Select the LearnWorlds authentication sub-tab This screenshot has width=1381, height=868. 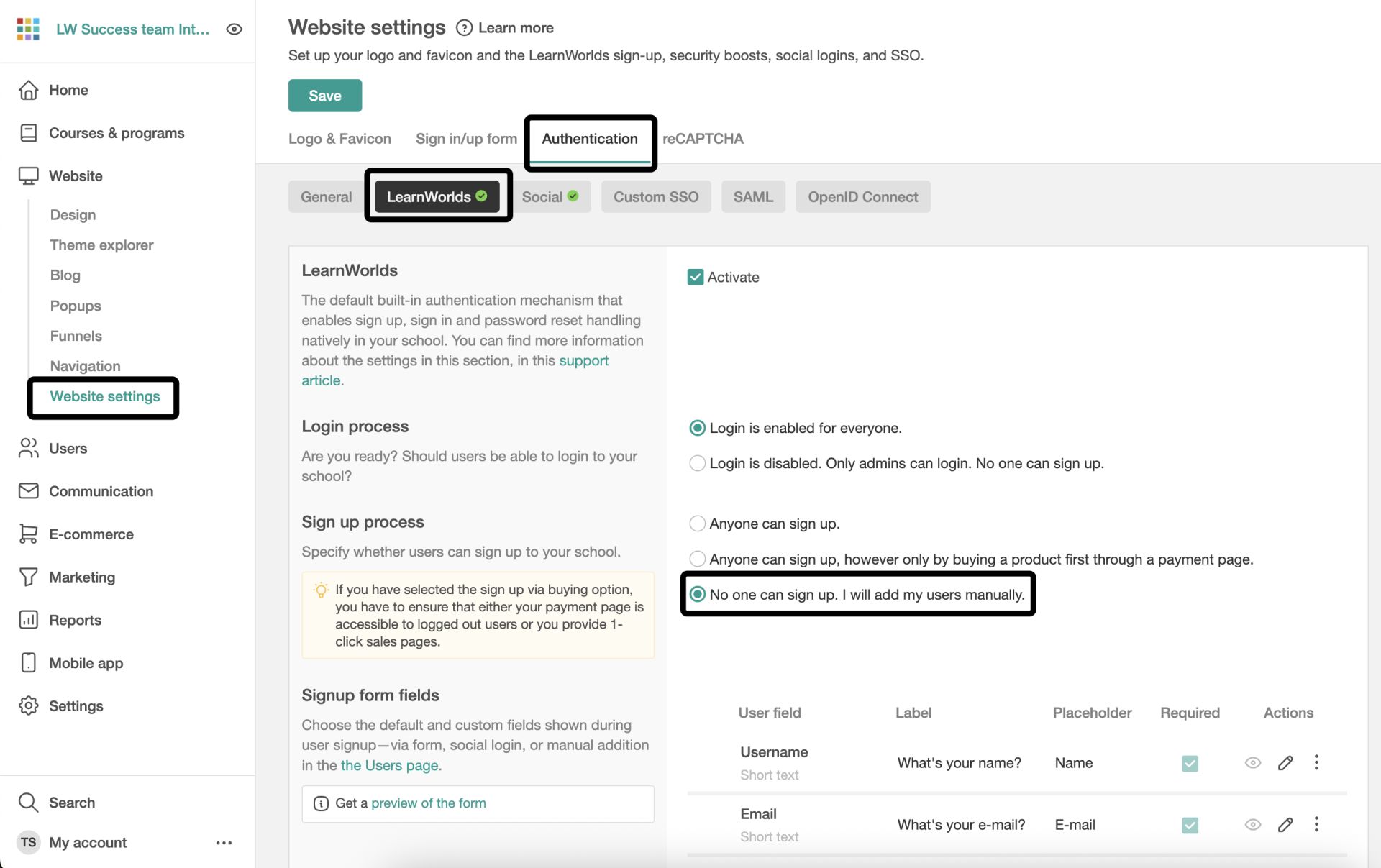pyautogui.click(x=437, y=197)
